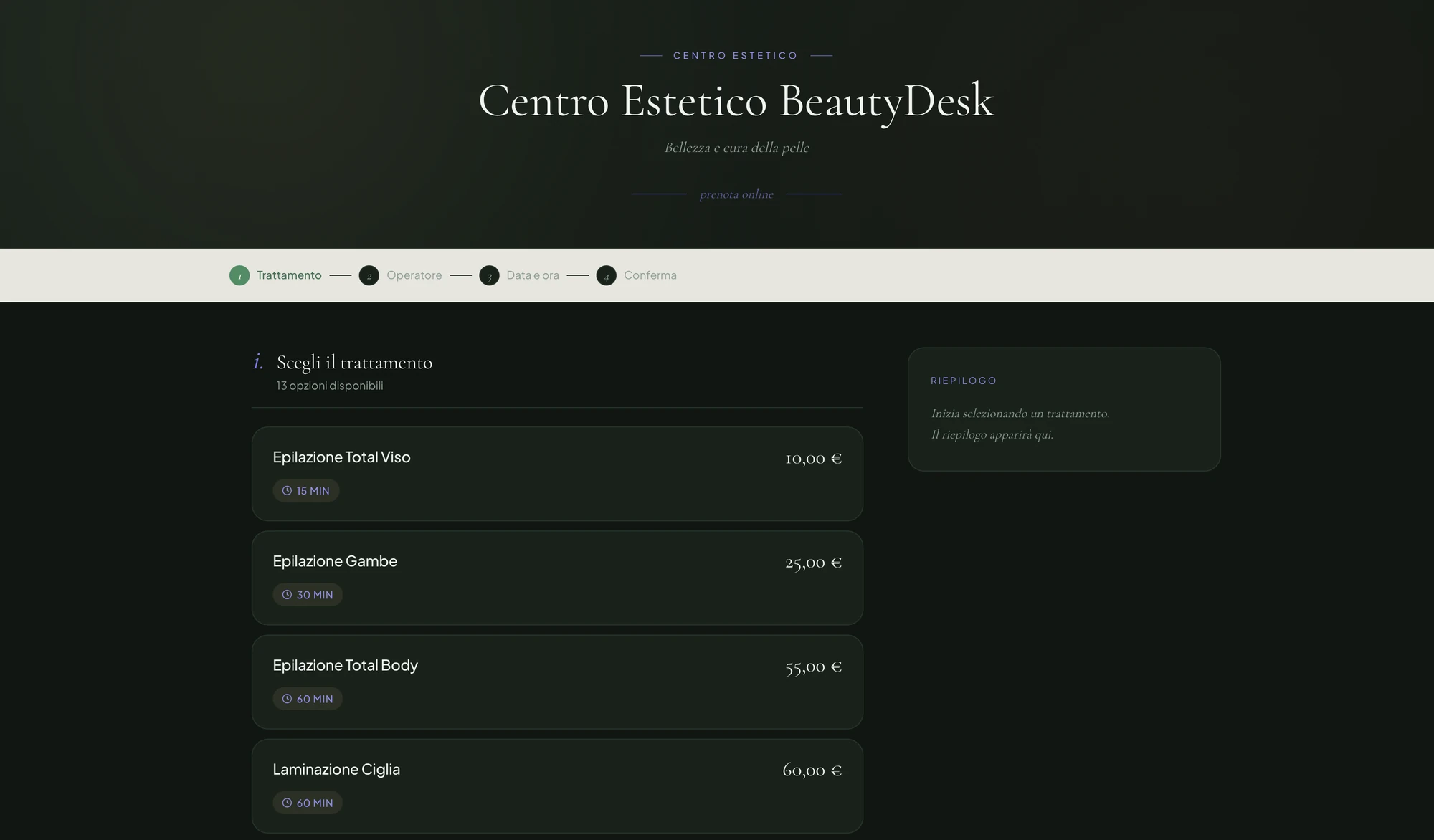Click the 25,00 € price
This screenshot has width=1434, height=840.
coord(813,562)
